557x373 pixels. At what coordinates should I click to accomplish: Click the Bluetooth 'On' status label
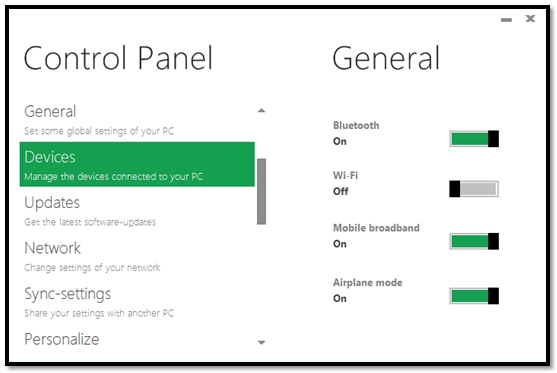tap(340, 141)
